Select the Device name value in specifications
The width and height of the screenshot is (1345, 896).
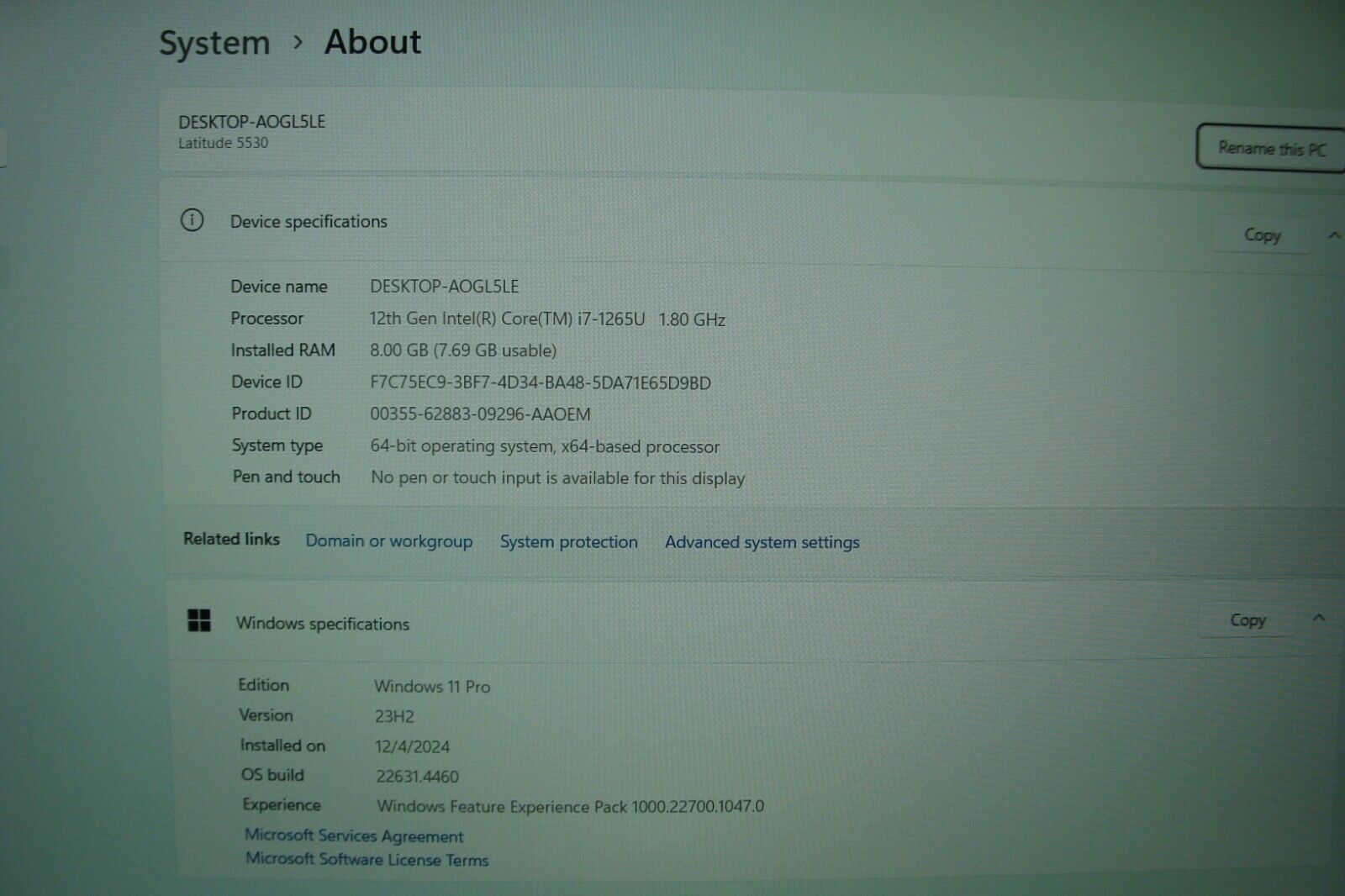point(444,286)
